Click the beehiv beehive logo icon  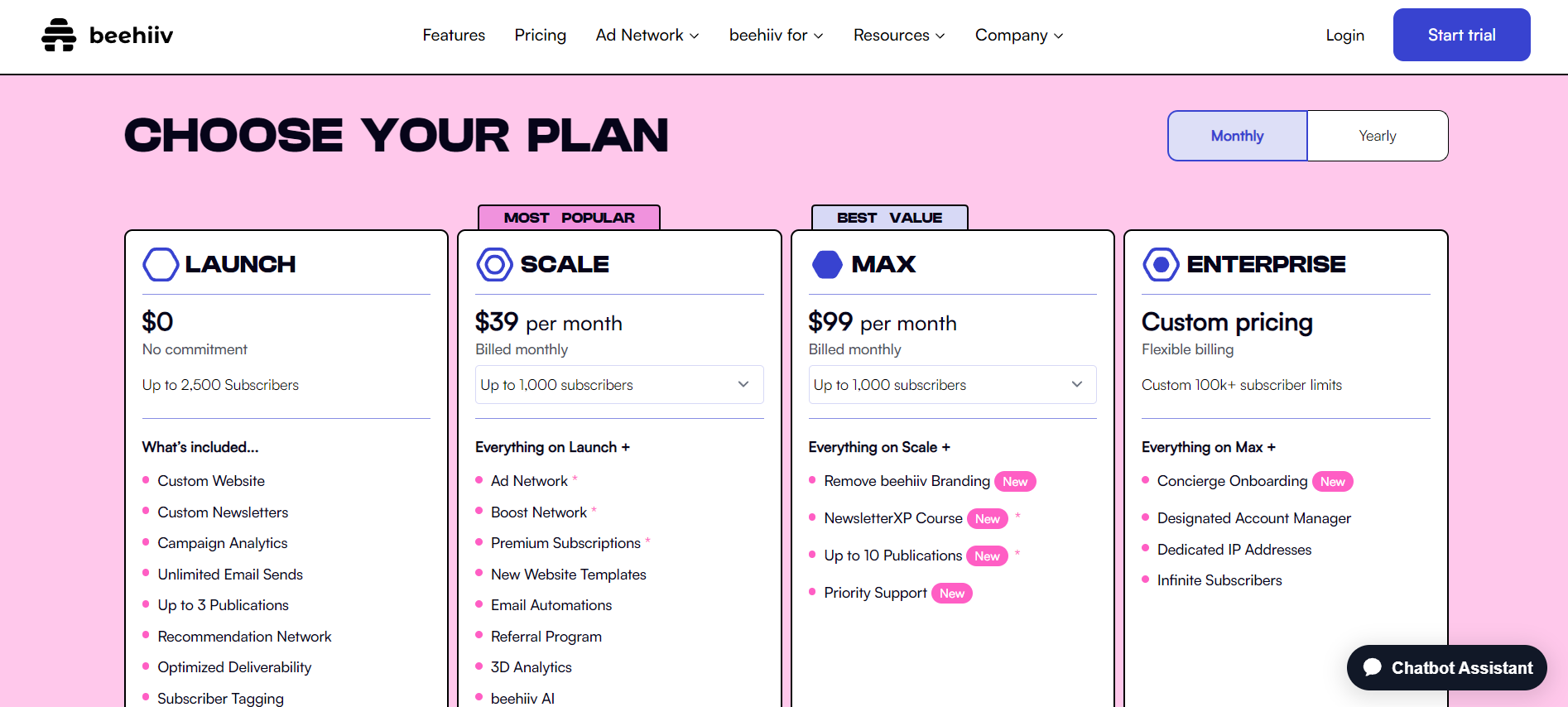(x=59, y=35)
